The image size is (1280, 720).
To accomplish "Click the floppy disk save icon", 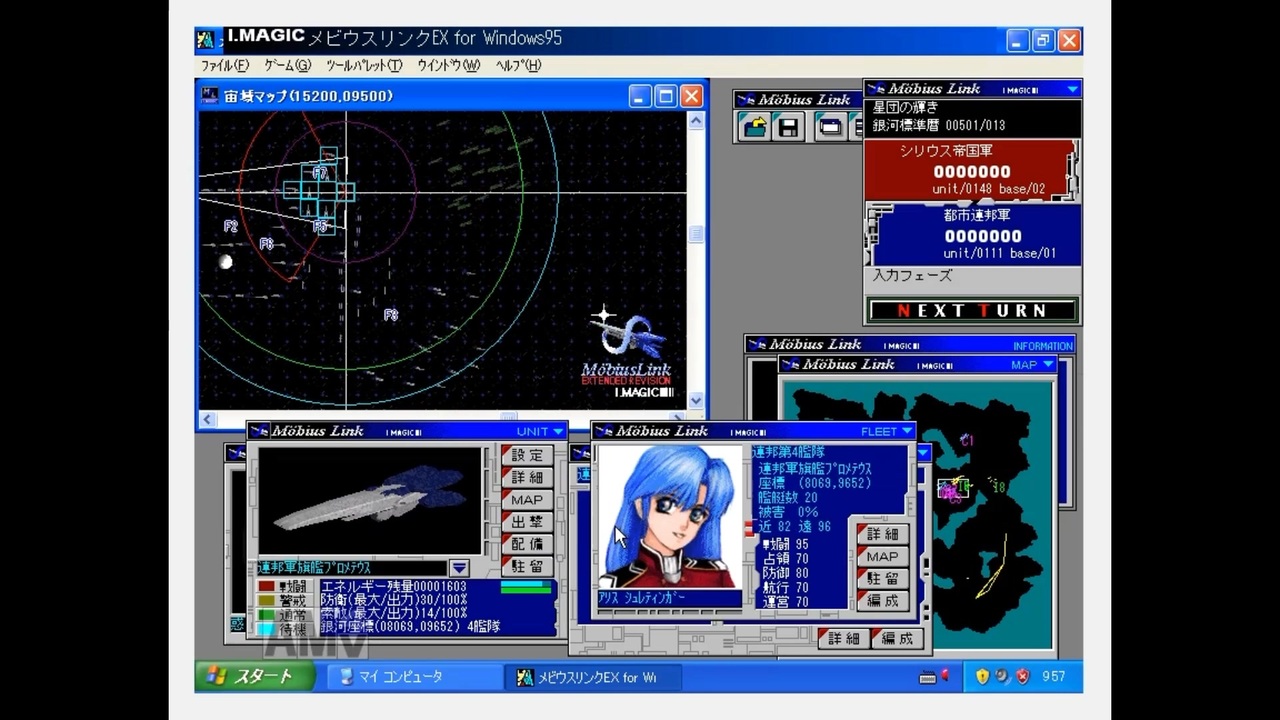I will coord(788,126).
